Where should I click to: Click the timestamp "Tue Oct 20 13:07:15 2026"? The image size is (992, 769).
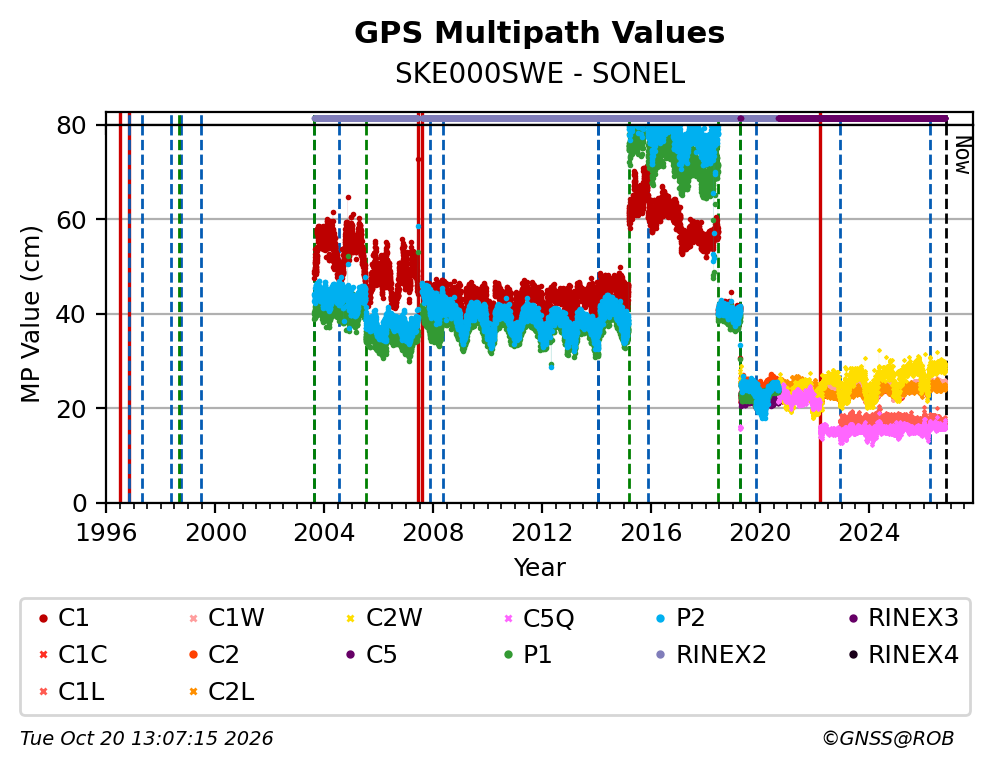[x=147, y=738]
